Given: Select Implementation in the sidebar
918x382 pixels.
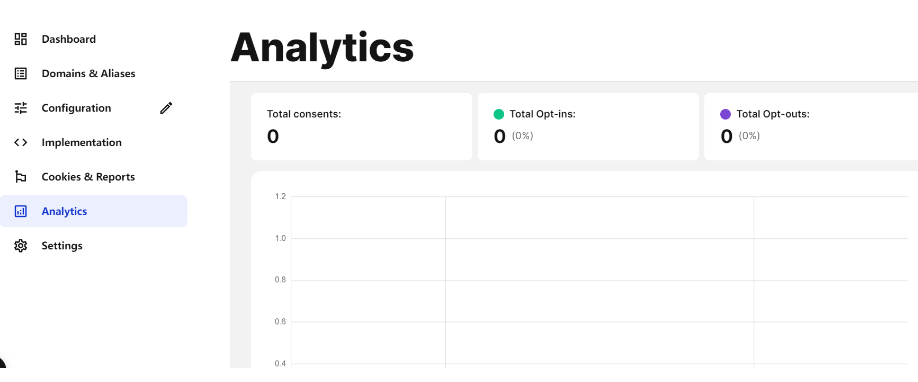Looking at the screenshot, I should coord(94,142).
